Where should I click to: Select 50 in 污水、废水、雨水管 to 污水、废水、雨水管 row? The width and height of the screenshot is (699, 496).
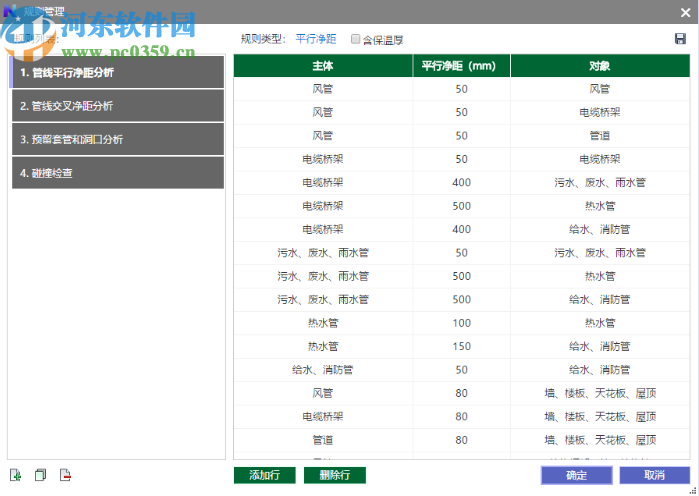tap(461, 253)
